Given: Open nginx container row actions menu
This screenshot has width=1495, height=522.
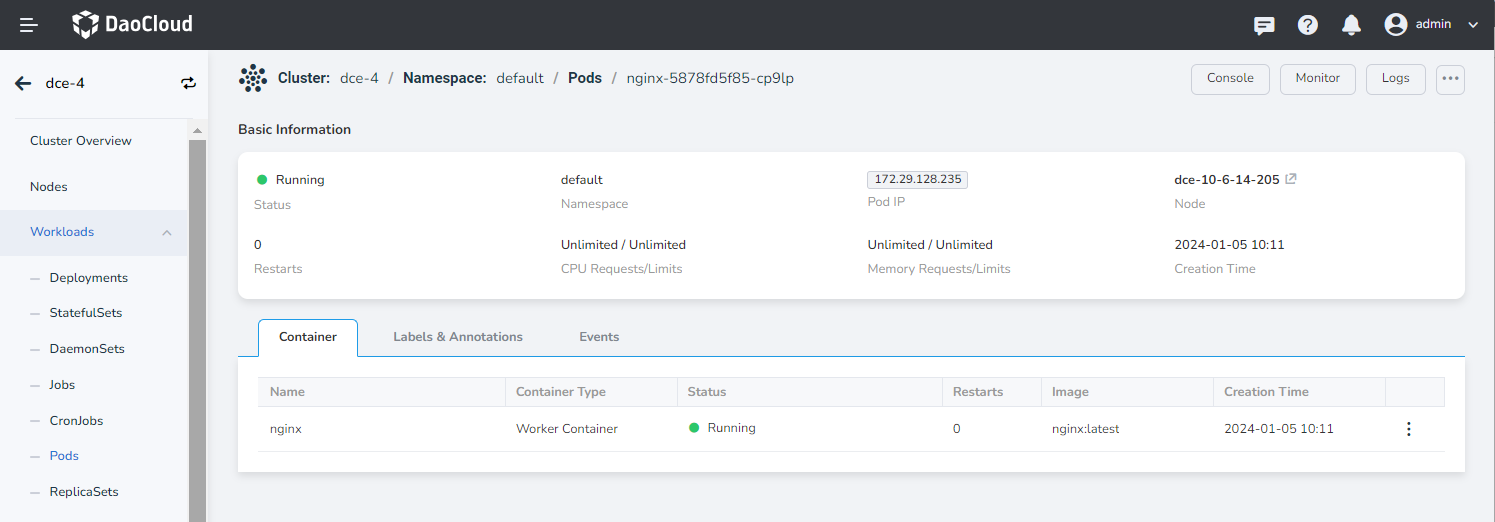Looking at the screenshot, I should (1409, 429).
